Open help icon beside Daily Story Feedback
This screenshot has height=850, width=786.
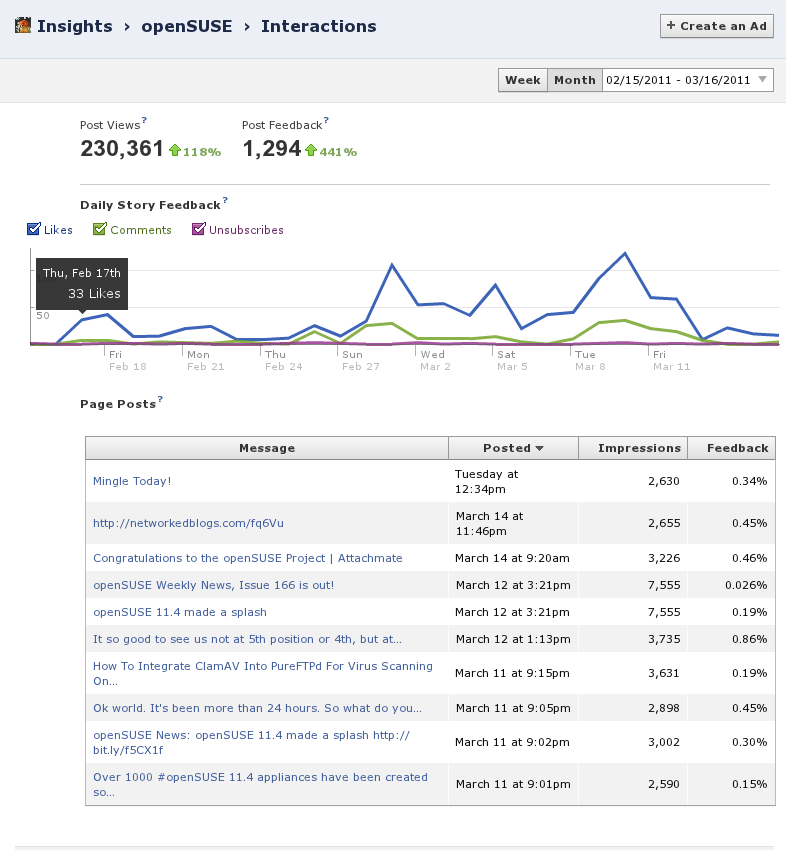225,201
